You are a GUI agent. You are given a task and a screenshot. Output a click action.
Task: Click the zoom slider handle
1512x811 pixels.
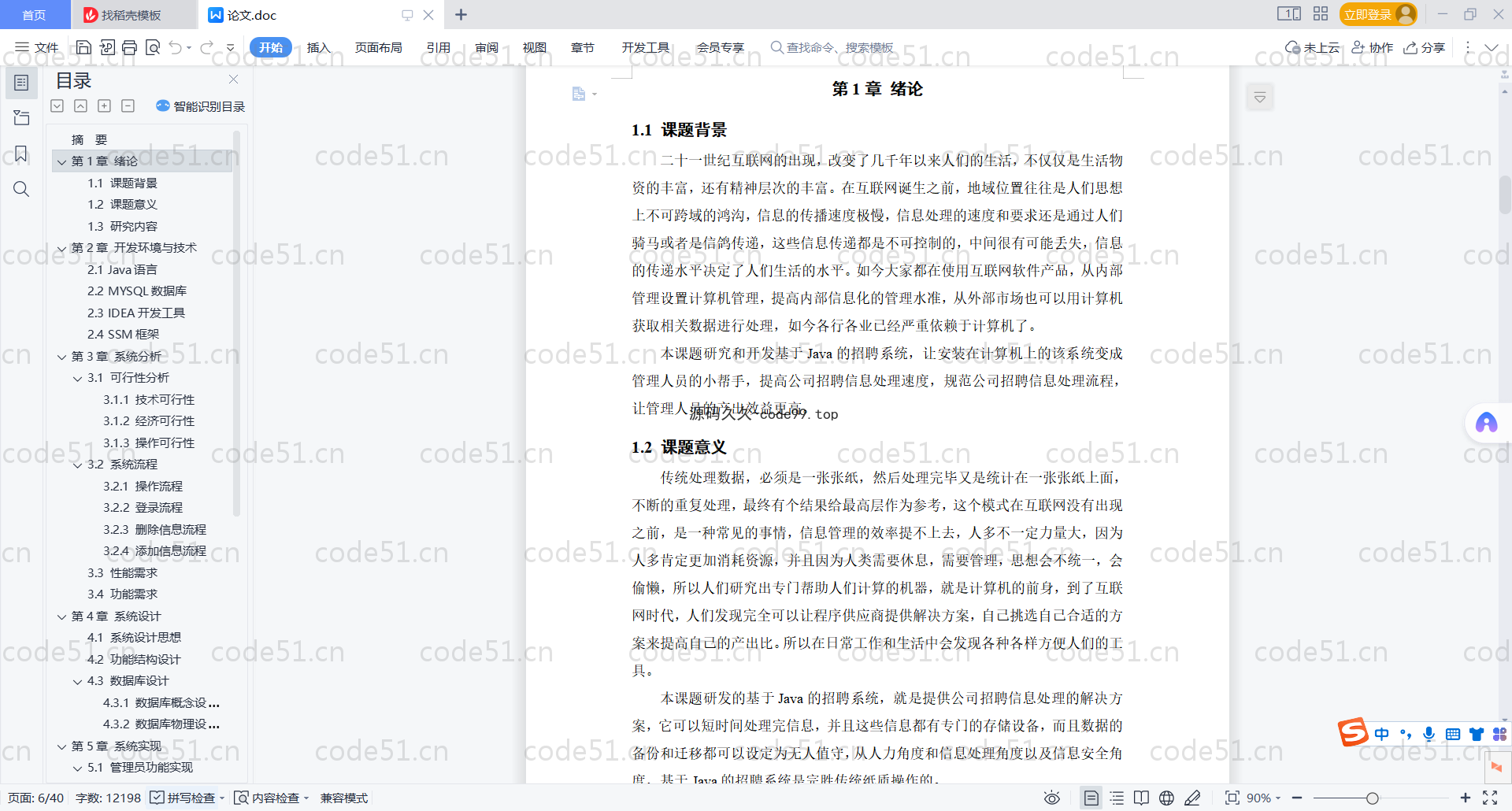(x=1373, y=798)
